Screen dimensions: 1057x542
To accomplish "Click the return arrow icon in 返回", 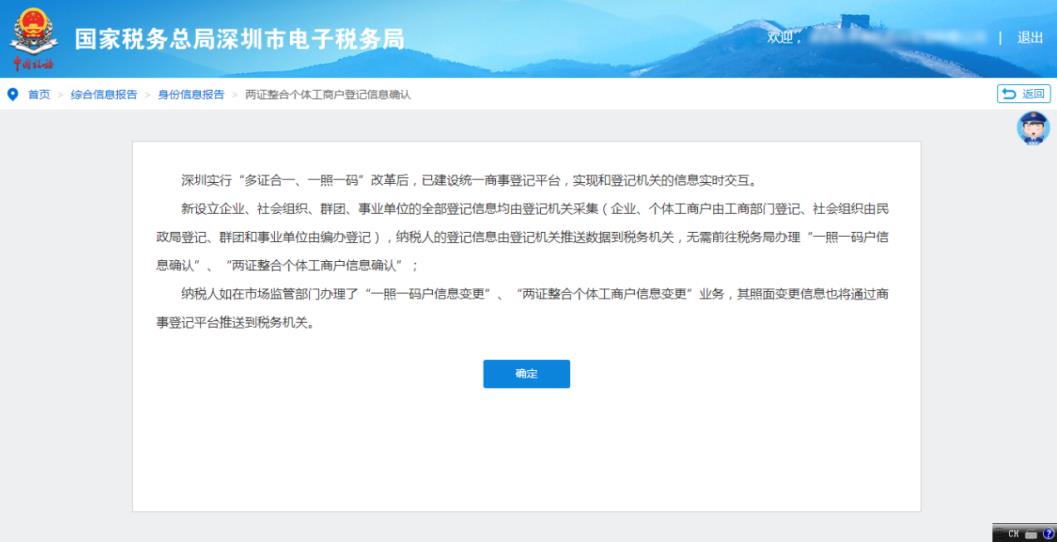I will coord(1009,94).
